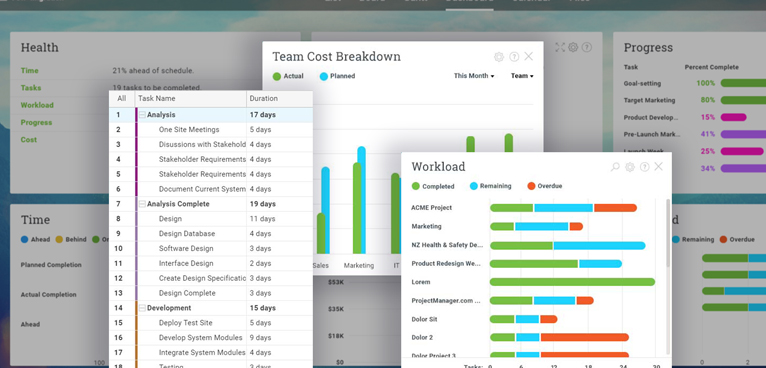Collapse the Analysis task group

click(x=142, y=115)
